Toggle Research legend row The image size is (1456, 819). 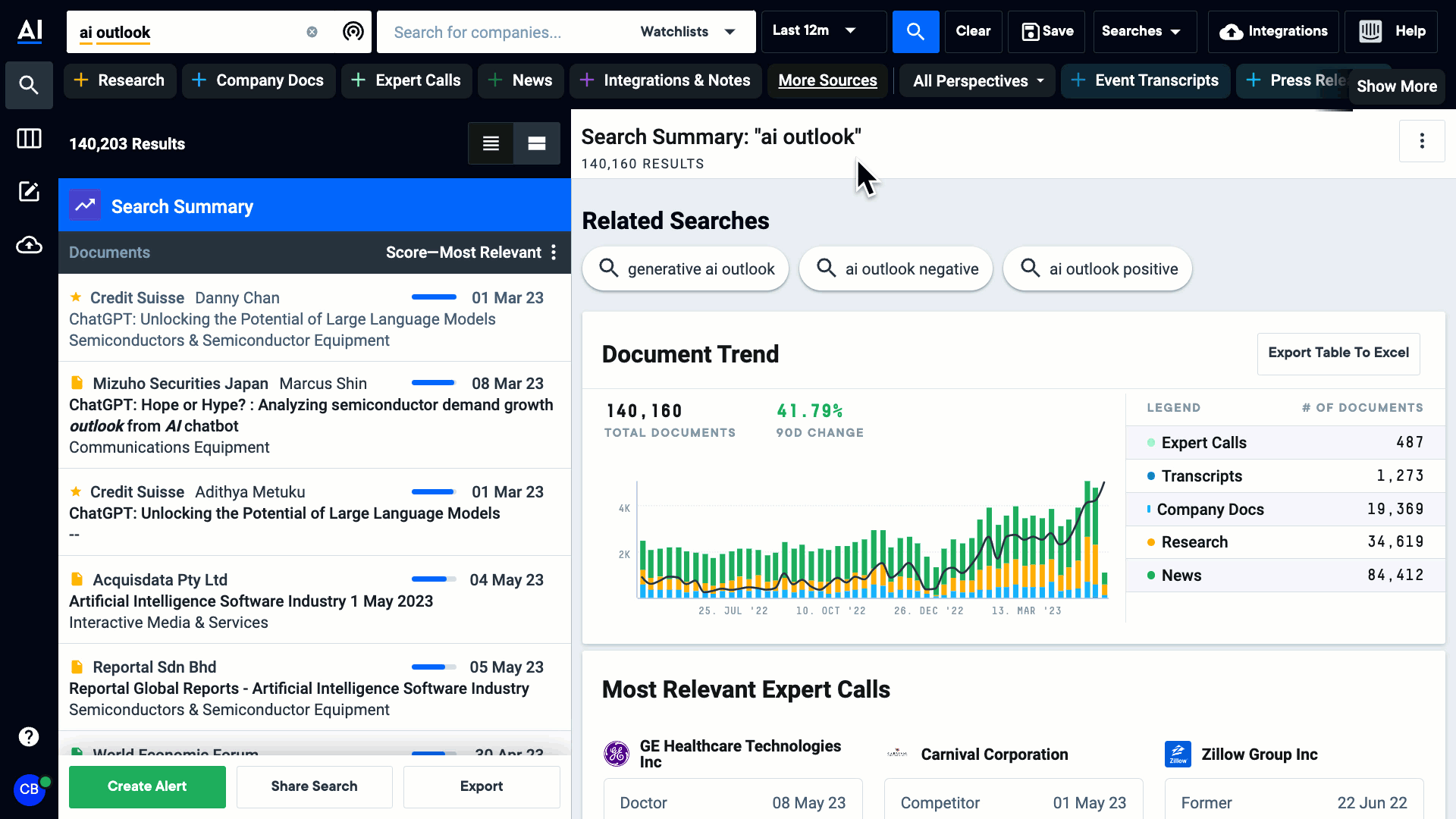1285,541
